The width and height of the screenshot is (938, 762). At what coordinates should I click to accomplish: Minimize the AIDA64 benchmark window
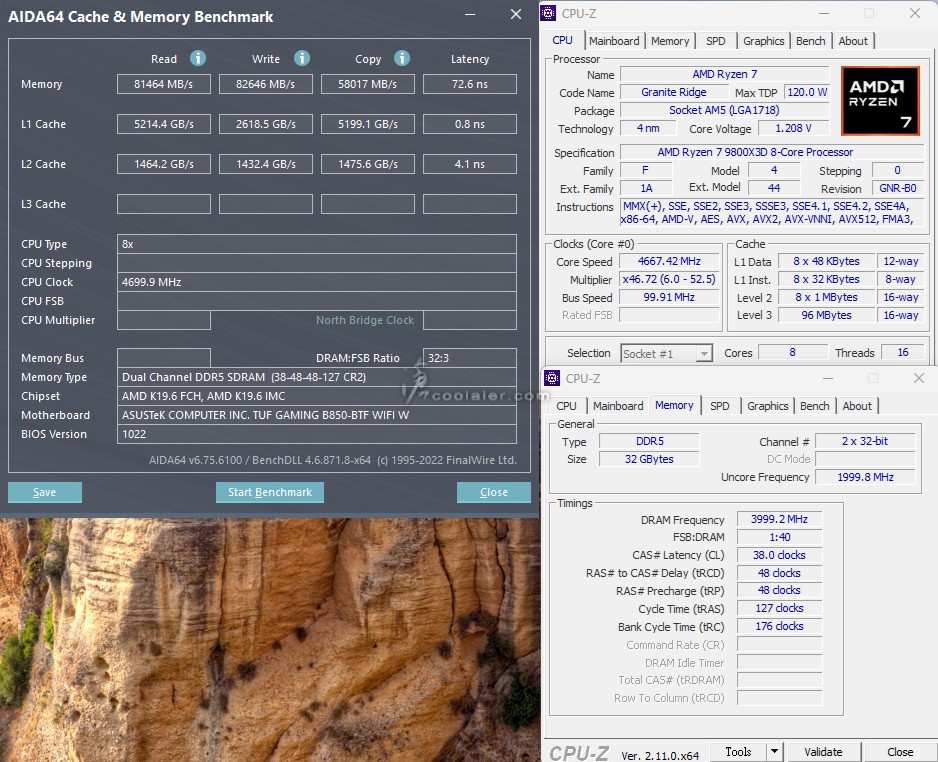pyautogui.click(x=470, y=14)
